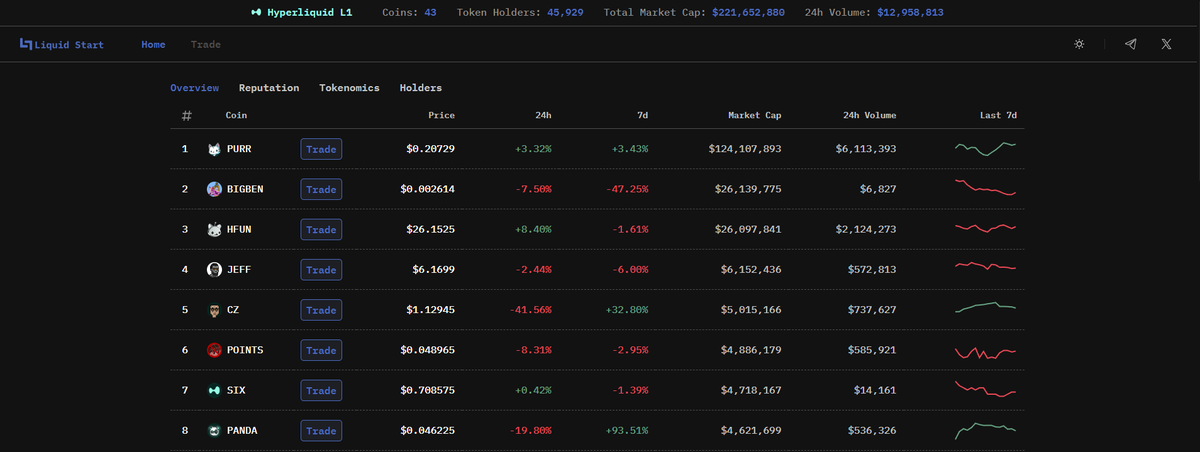Sort by the 24h Volume column header
Viewport: 1200px width, 452px height.
(x=869, y=115)
